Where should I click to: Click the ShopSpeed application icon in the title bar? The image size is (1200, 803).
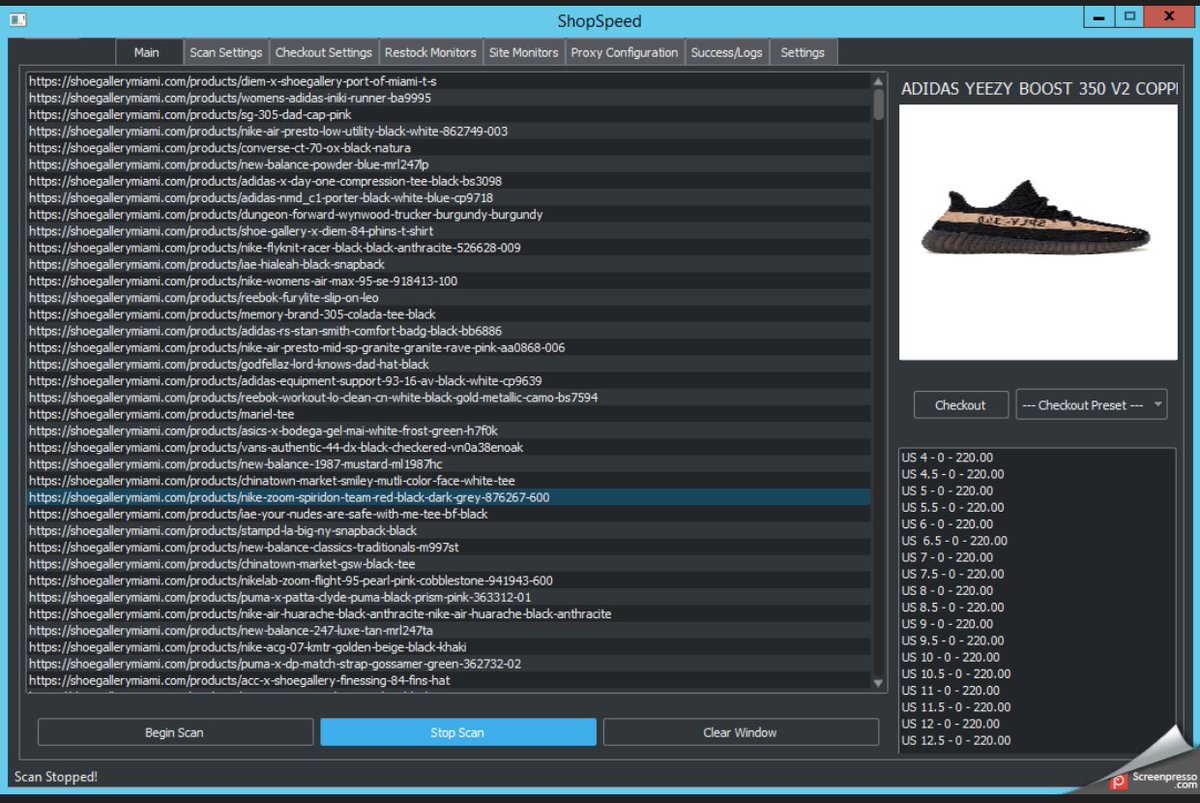[x=17, y=18]
